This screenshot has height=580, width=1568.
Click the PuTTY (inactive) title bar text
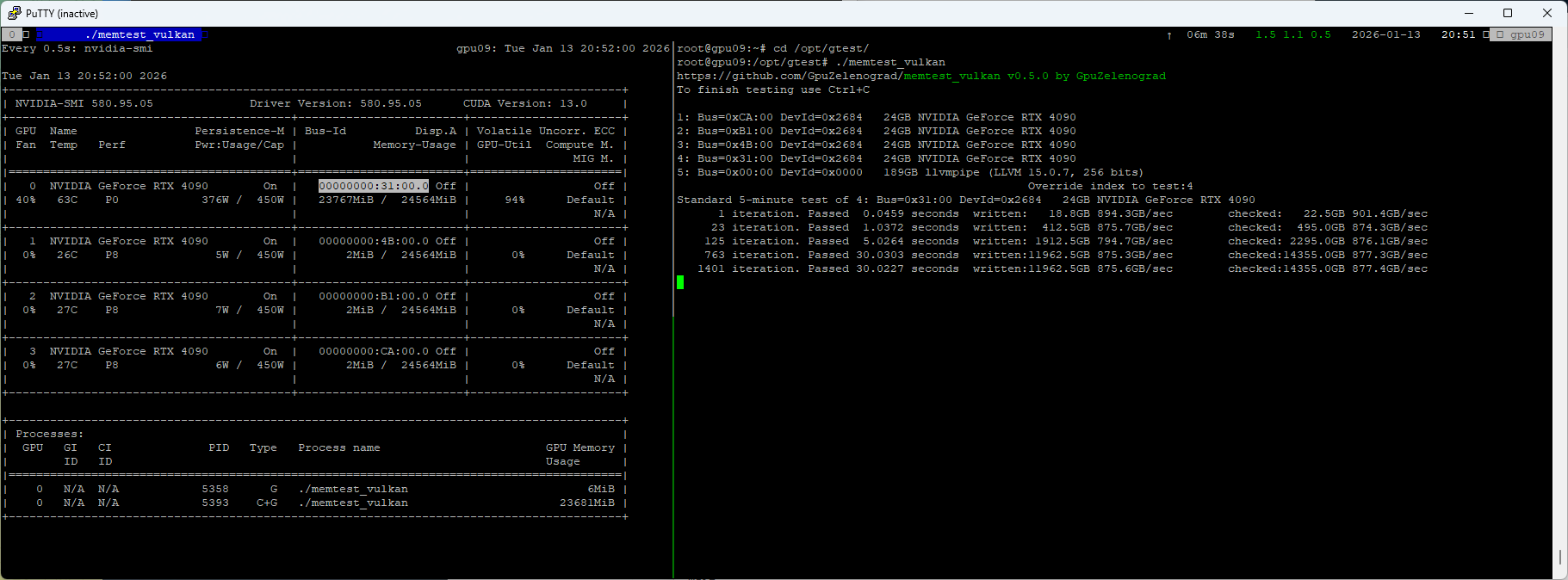[x=62, y=13]
